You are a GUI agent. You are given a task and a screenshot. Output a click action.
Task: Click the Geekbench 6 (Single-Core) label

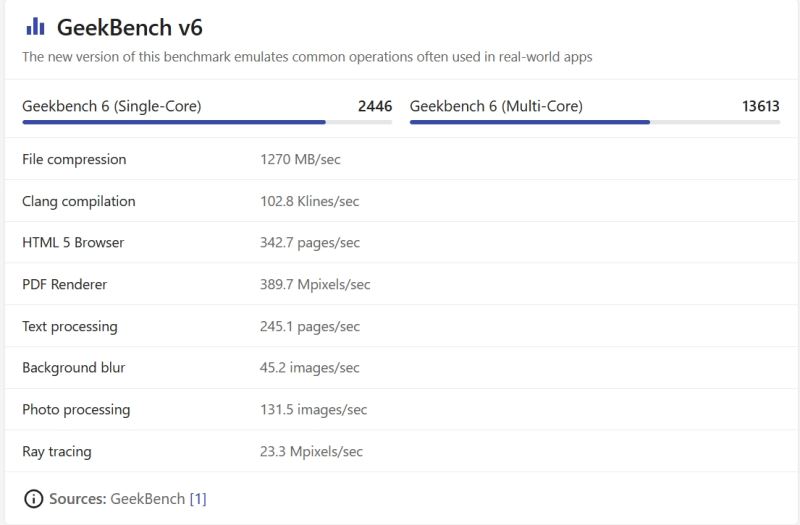[111, 106]
